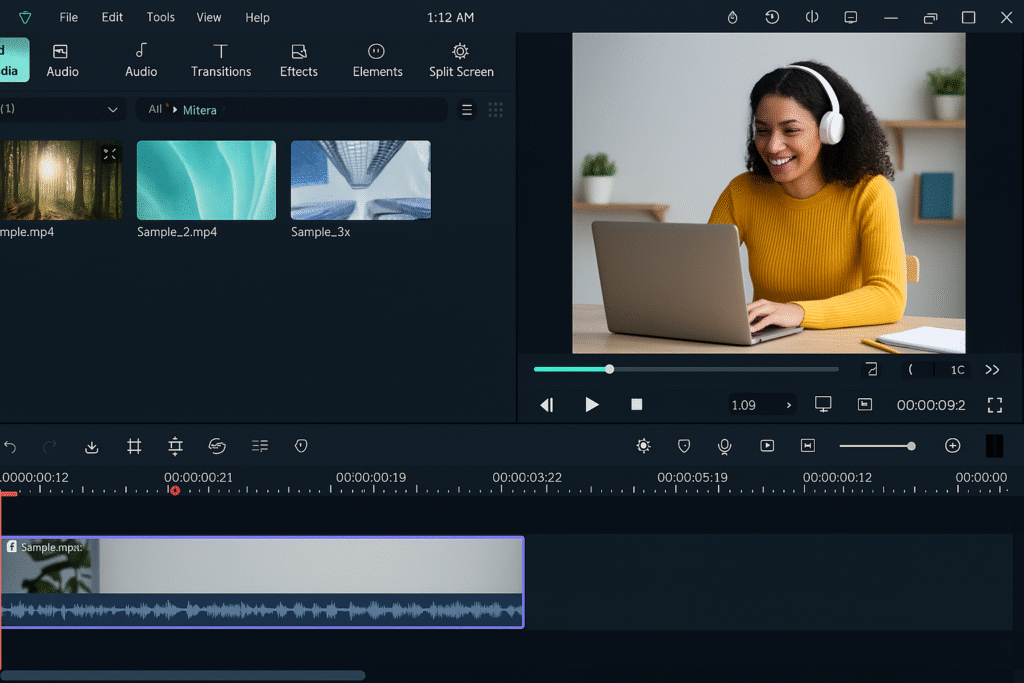Open the Tools menu

pyautogui.click(x=160, y=17)
